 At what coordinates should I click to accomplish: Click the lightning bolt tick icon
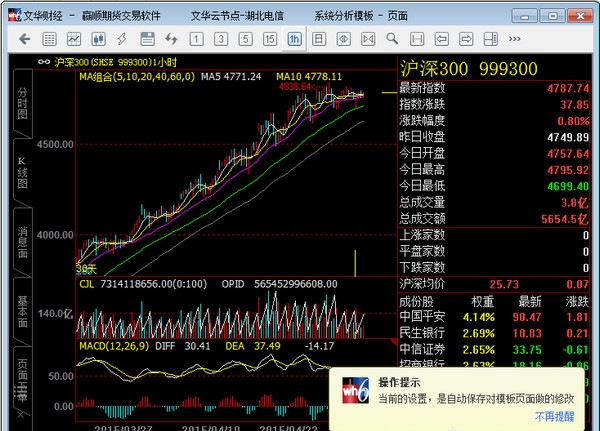coord(122,39)
